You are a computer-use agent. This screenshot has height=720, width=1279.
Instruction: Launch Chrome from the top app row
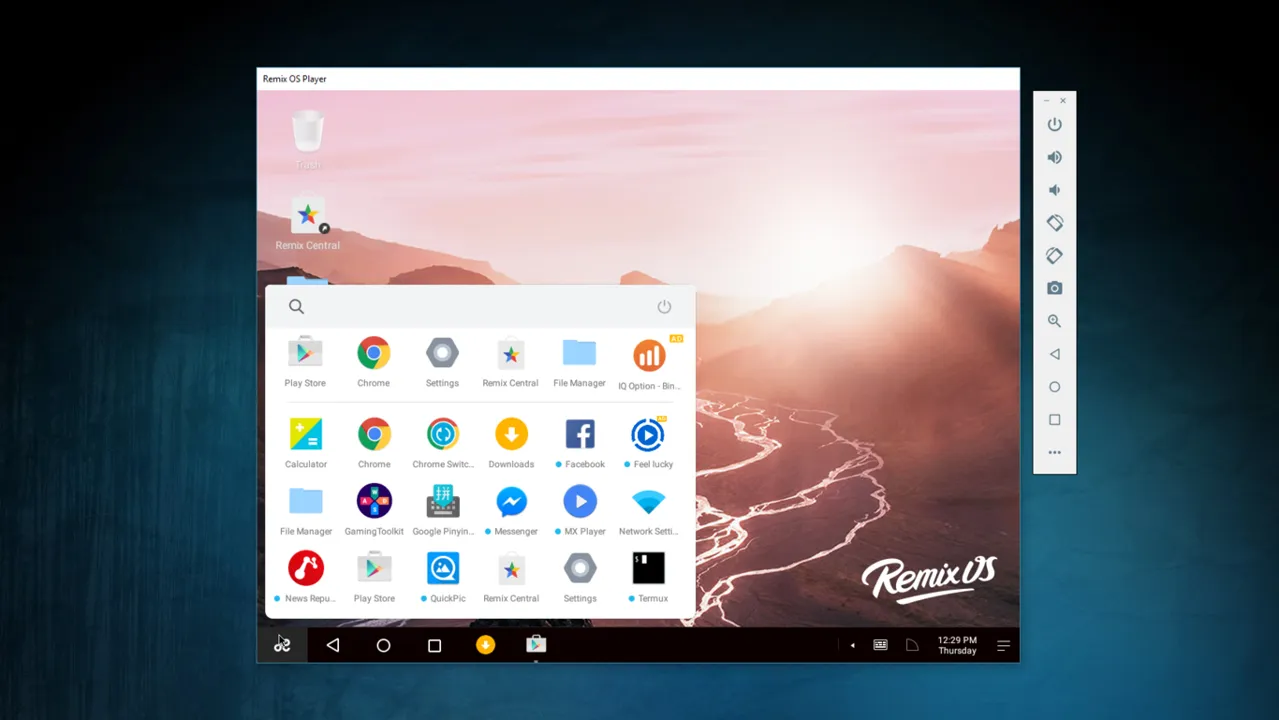click(x=374, y=353)
